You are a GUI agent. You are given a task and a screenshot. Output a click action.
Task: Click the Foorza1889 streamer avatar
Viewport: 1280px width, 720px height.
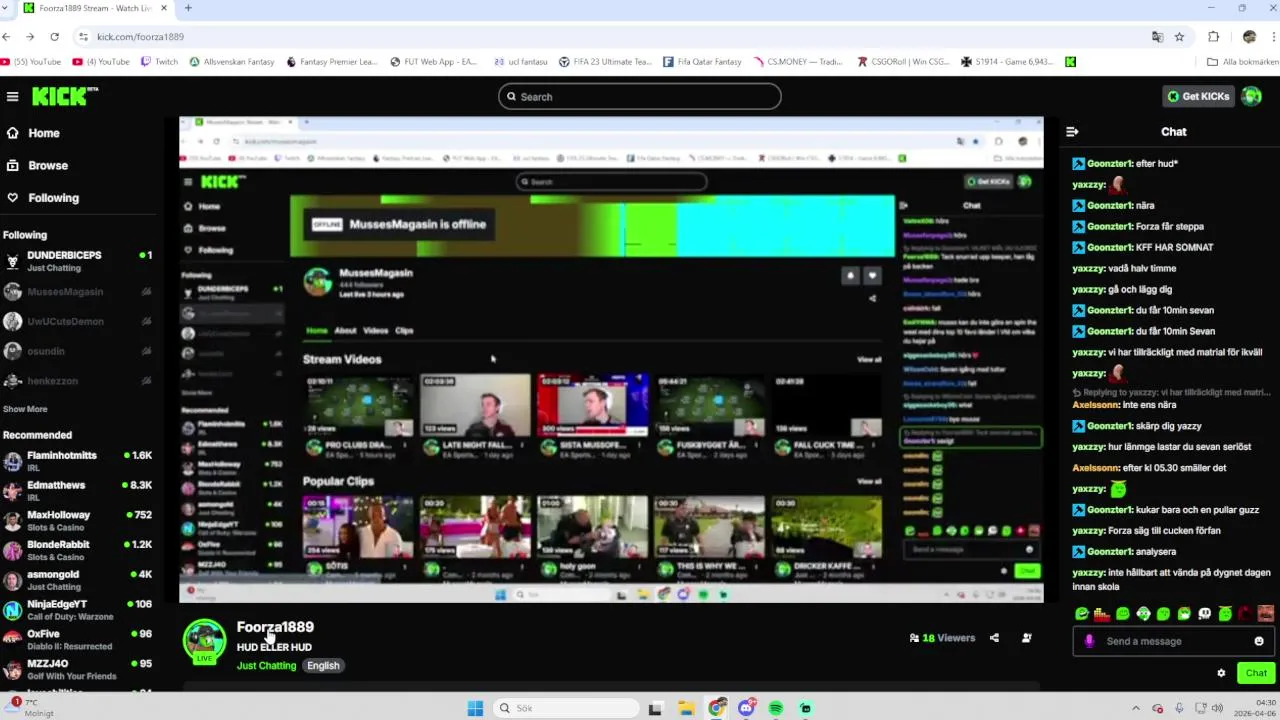pos(204,641)
